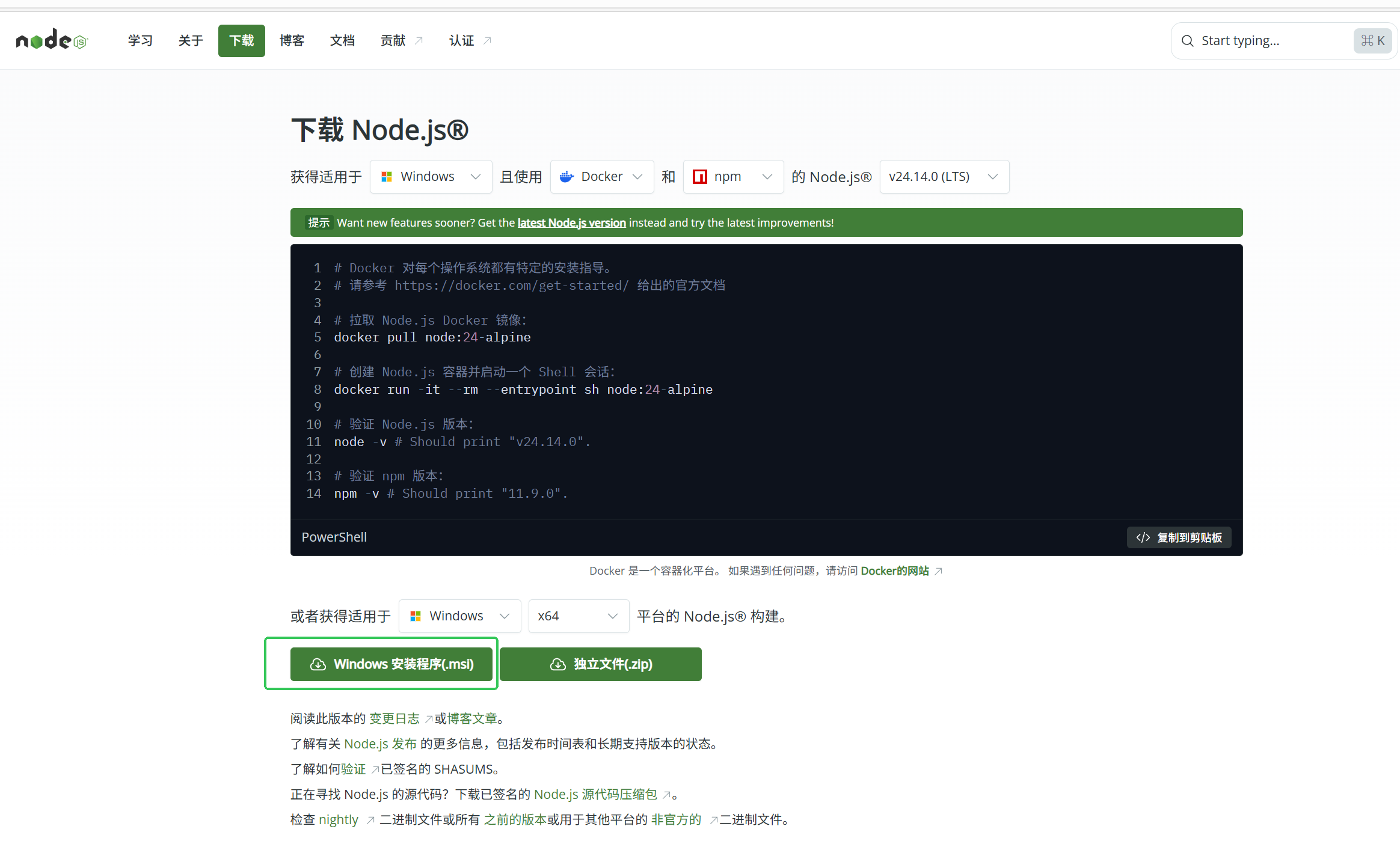The width and height of the screenshot is (1400, 844).
Task: Expand the Docker install method dropdown
Action: pyautogui.click(x=601, y=177)
